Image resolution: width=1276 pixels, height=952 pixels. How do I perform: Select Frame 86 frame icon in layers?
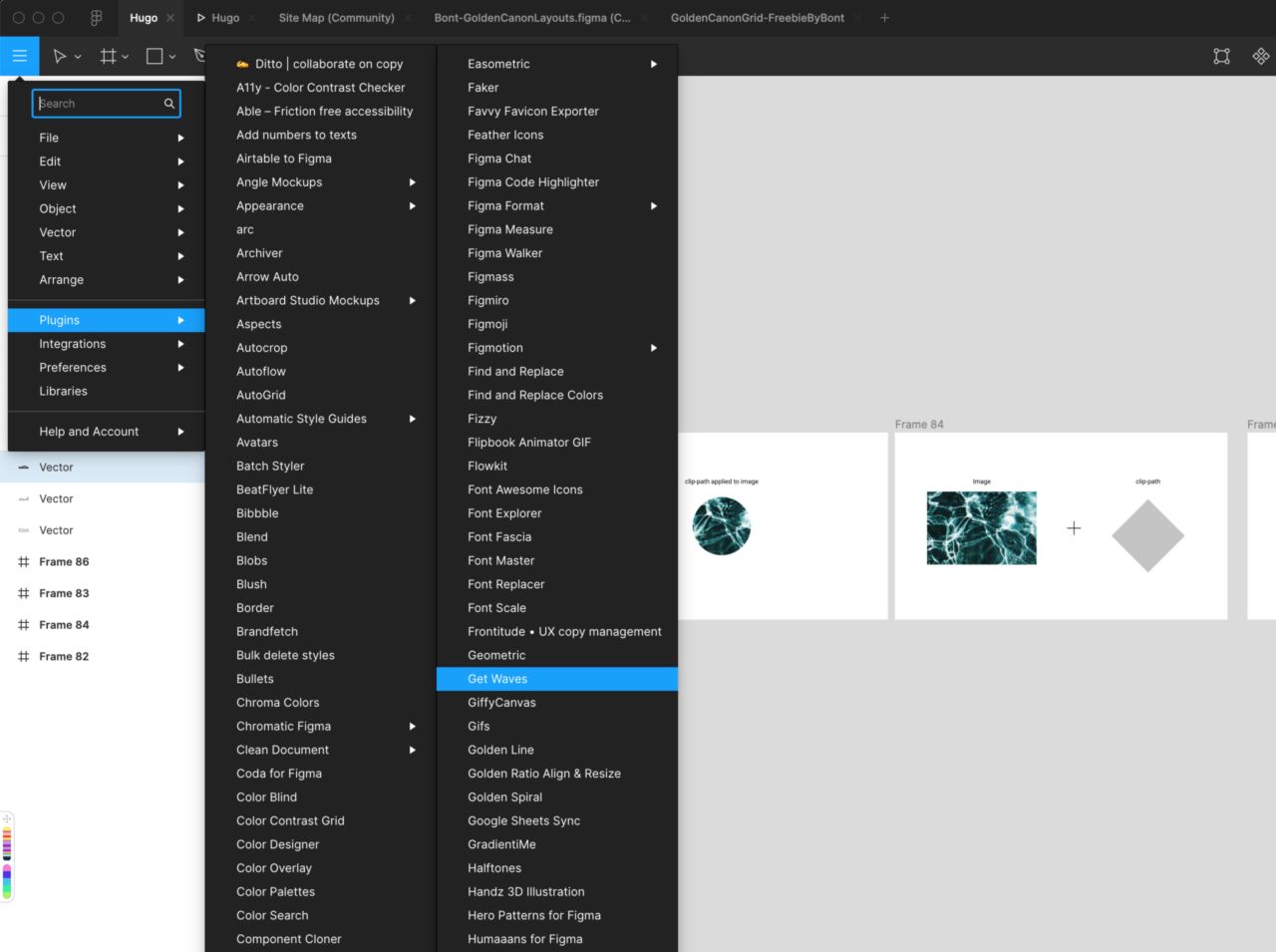pyautogui.click(x=23, y=562)
